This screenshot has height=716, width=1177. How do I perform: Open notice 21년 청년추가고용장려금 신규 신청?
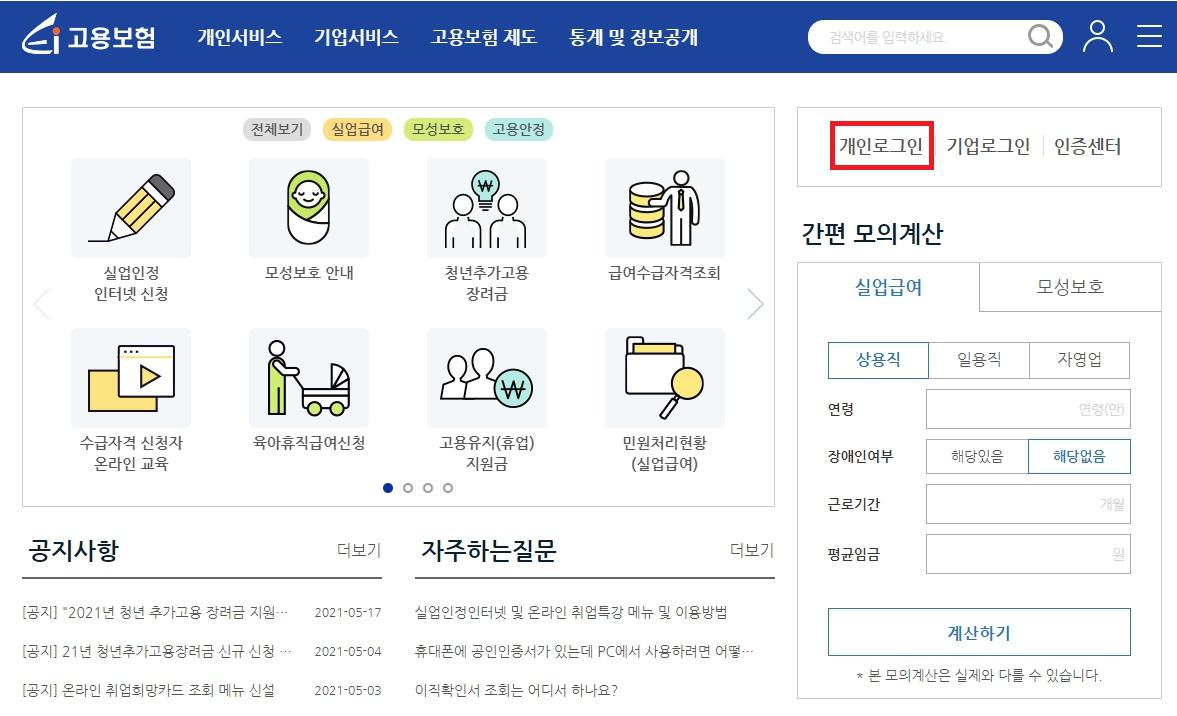point(157,651)
